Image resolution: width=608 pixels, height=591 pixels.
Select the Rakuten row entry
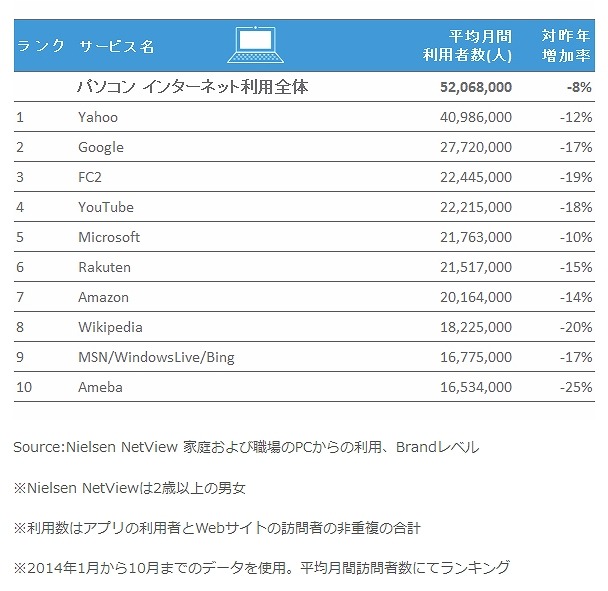click(x=104, y=267)
